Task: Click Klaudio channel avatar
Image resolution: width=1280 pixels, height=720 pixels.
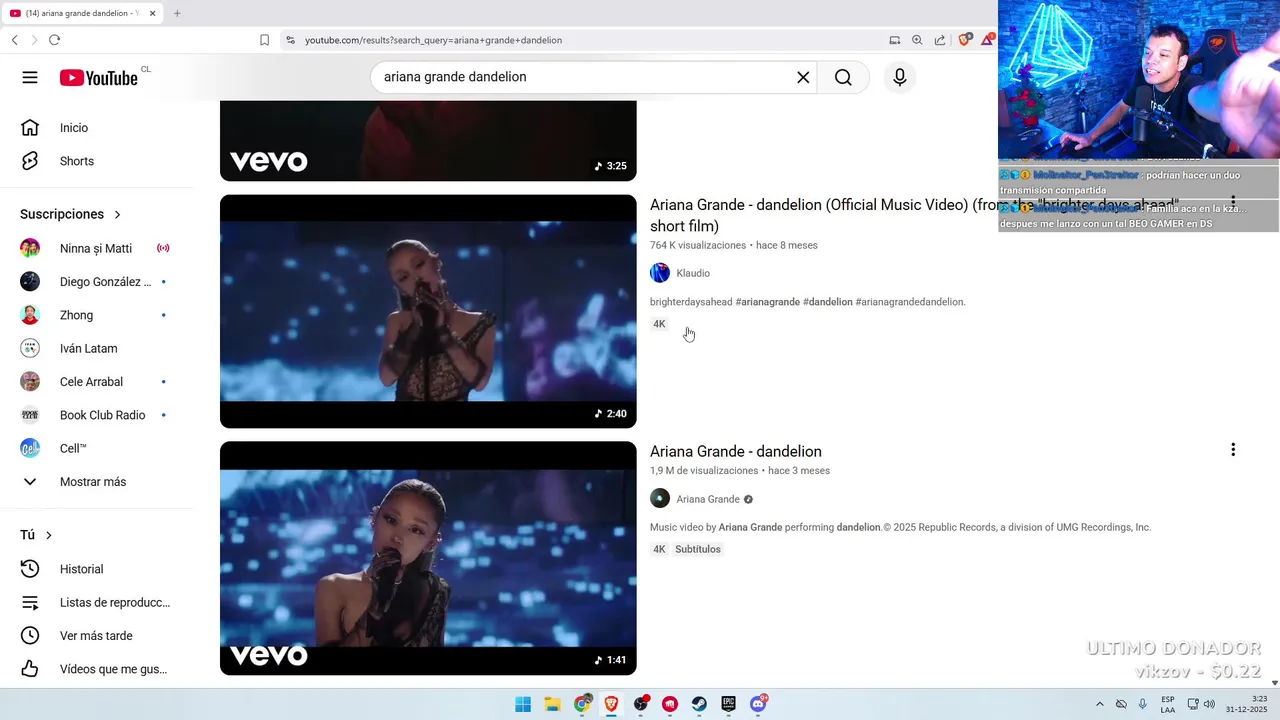Action: (x=660, y=273)
